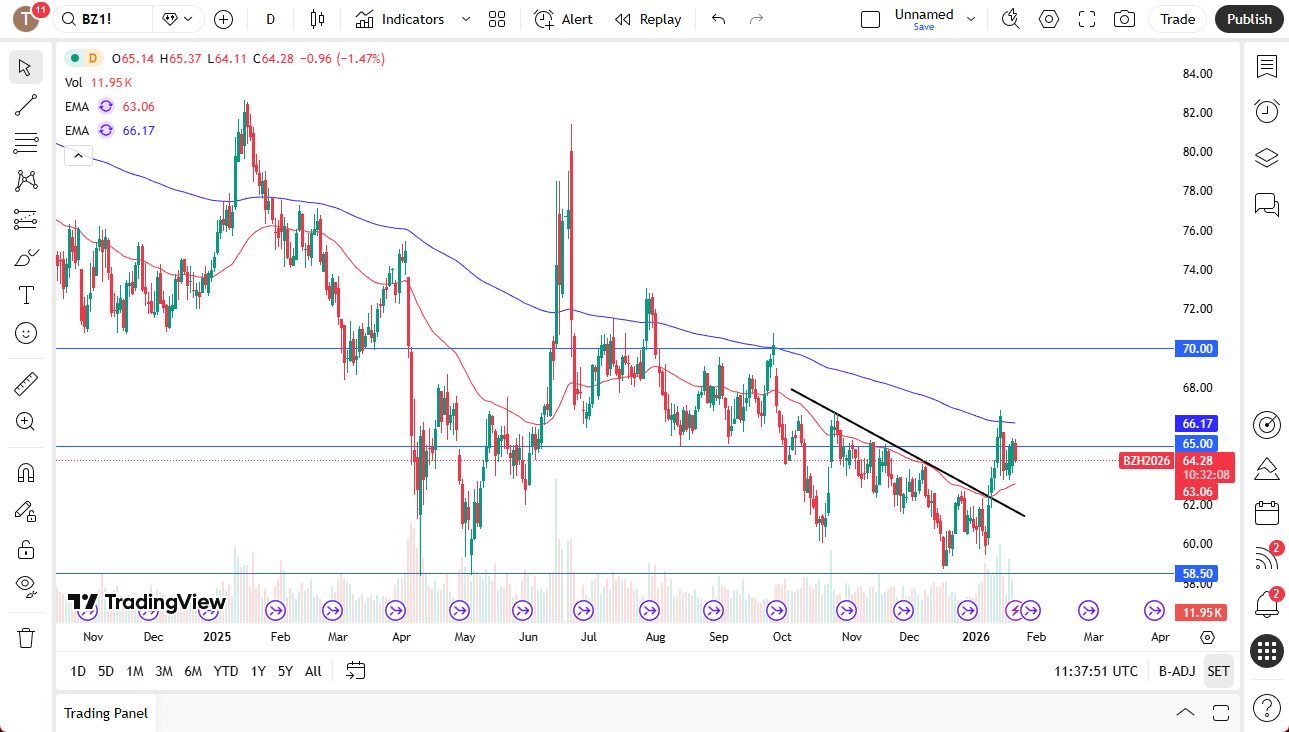Click the EMA 66.17 blue legend entry
The width and height of the screenshot is (1289, 732).
110,130
